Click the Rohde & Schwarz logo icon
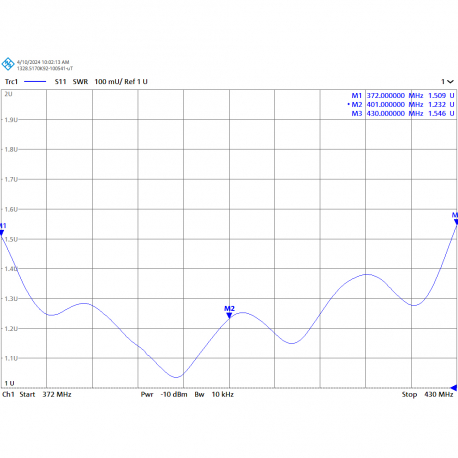Screen dimensions: 458x458 click(x=8, y=64)
